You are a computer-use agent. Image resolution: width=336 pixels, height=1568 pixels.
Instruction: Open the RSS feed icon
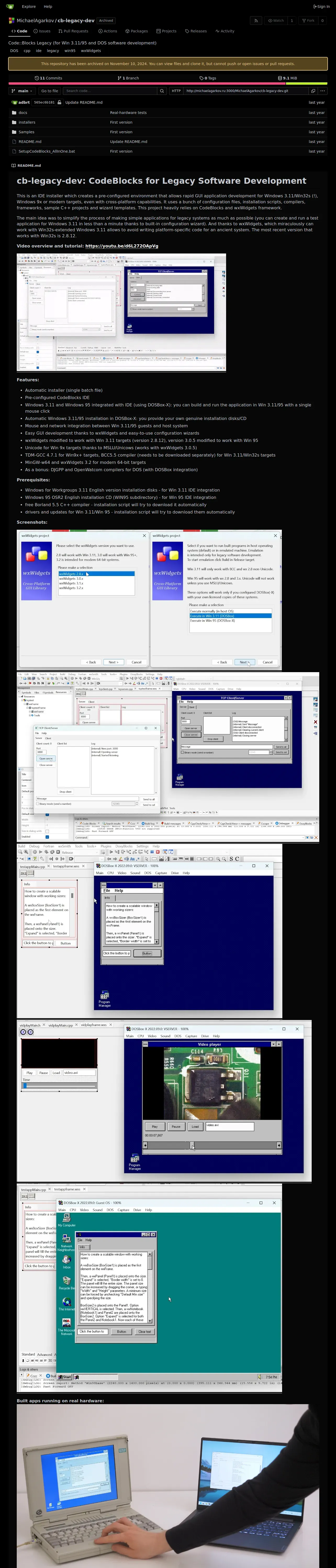point(256,20)
